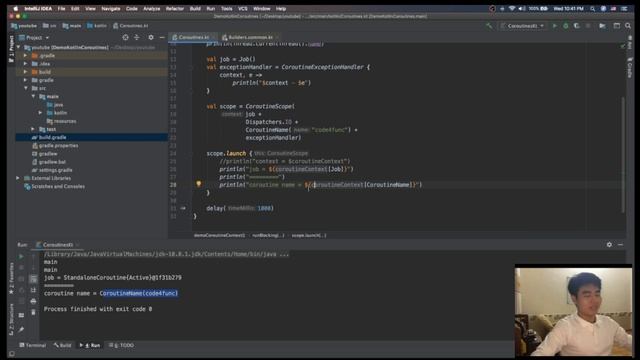This screenshot has height=360, width=640.
Task: Click the stop icon in Run panel
Action: [x=21, y=268]
